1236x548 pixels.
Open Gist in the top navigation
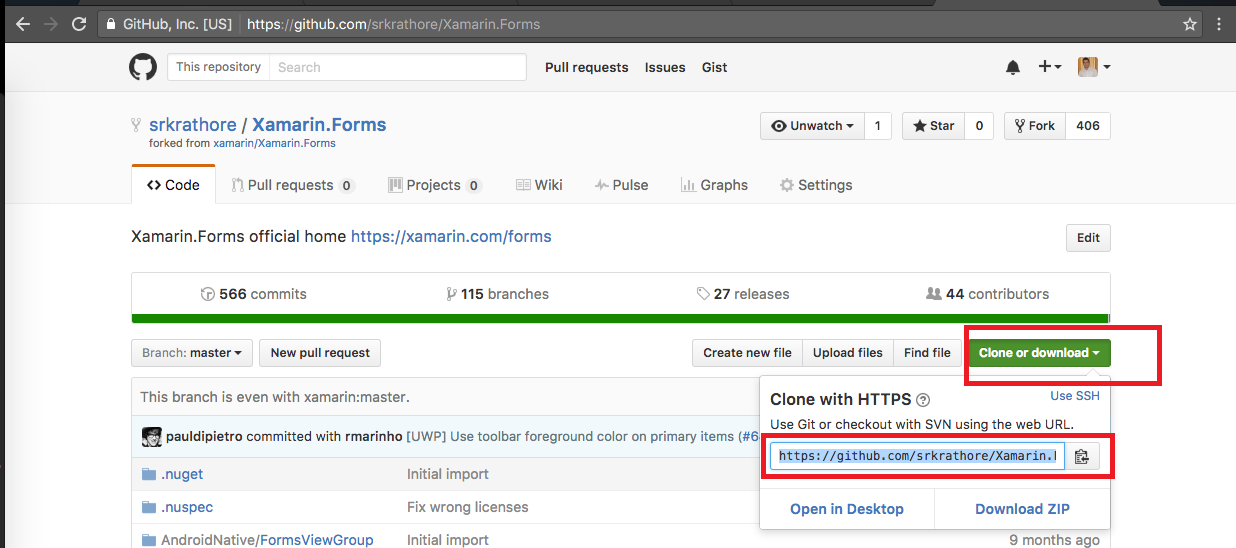click(x=714, y=67)
